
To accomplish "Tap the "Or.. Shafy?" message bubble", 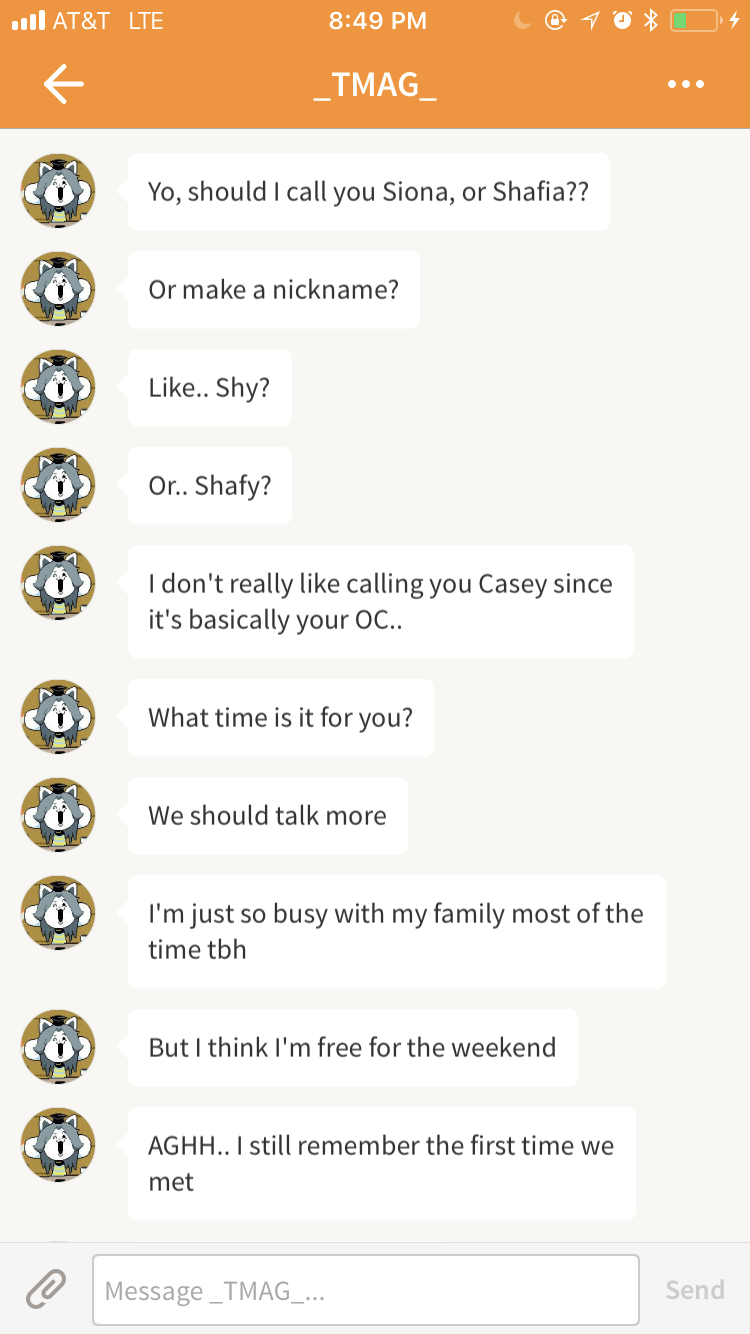I will click(x=209, y=486).
